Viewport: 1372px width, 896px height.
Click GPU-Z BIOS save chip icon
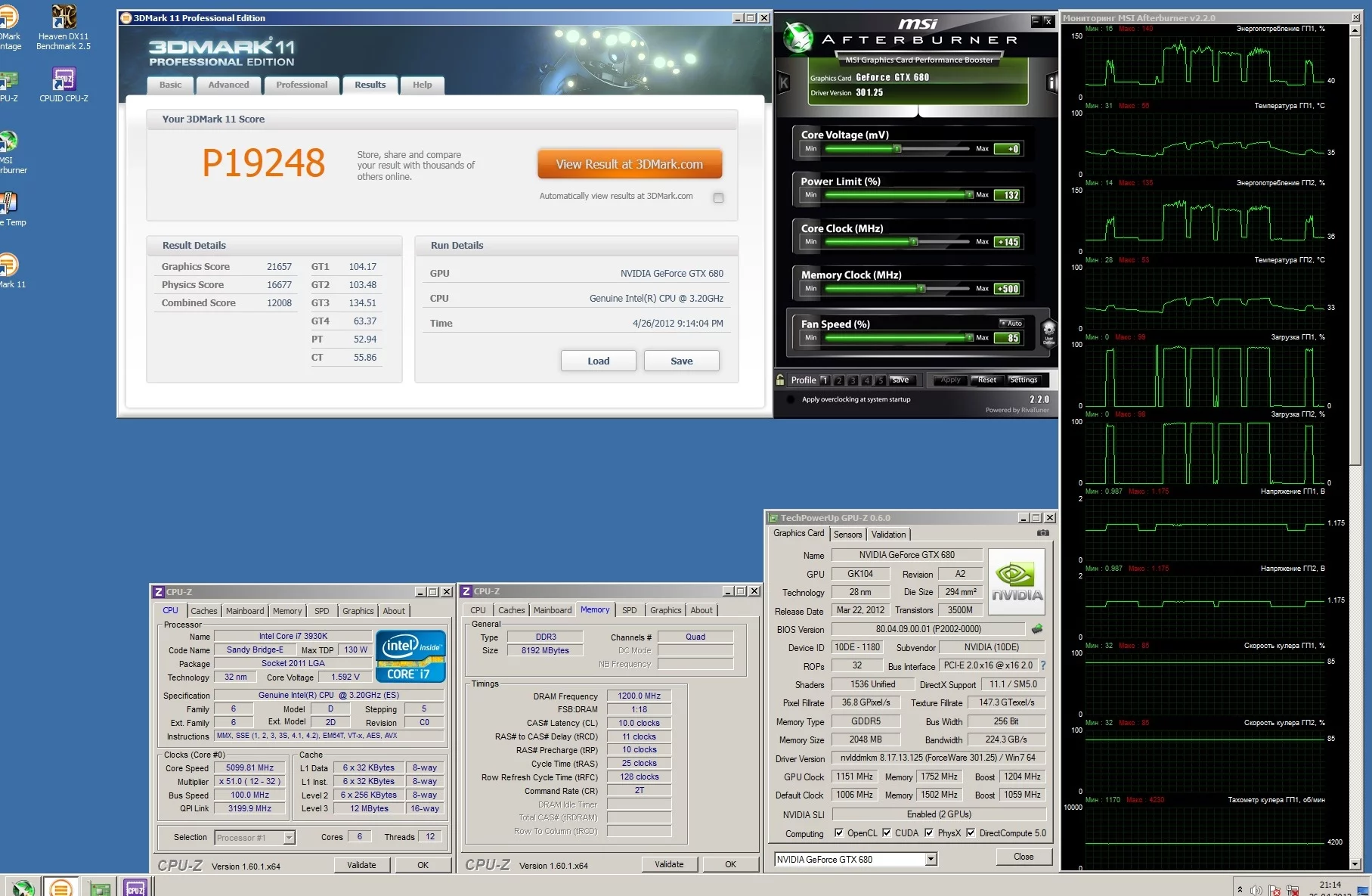tap(1037, 628)
